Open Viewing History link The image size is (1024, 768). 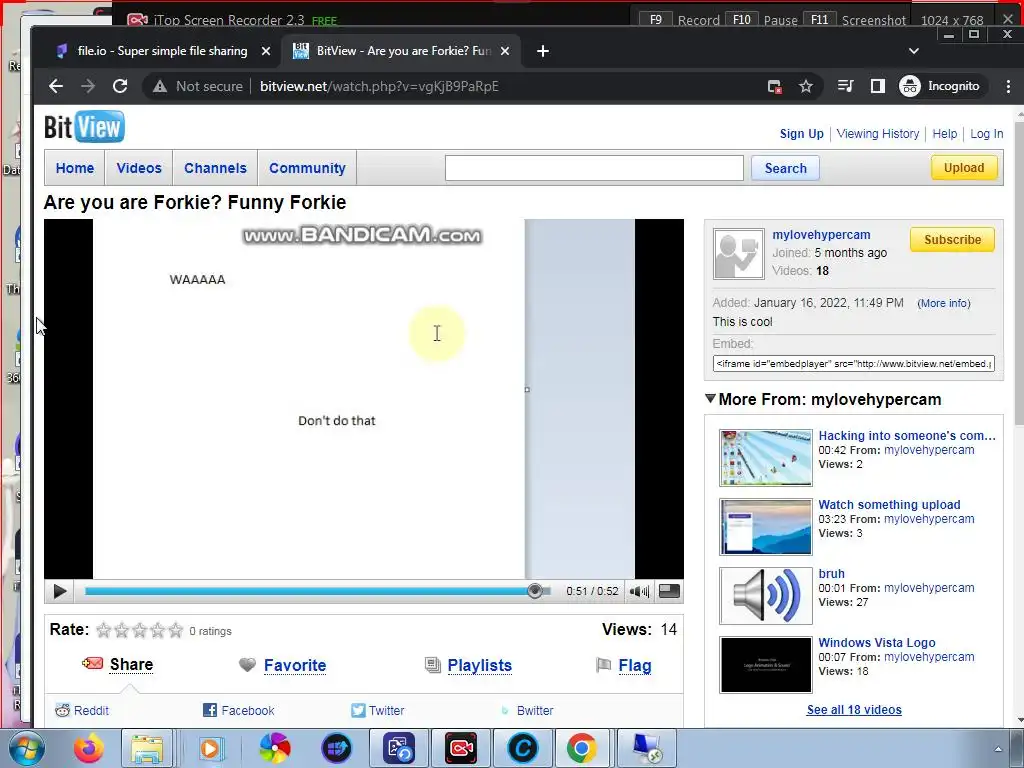coord(878,133)
